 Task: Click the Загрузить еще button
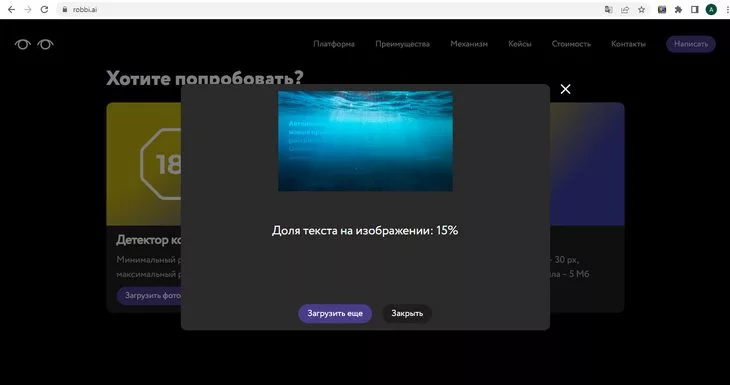point(335,313)
